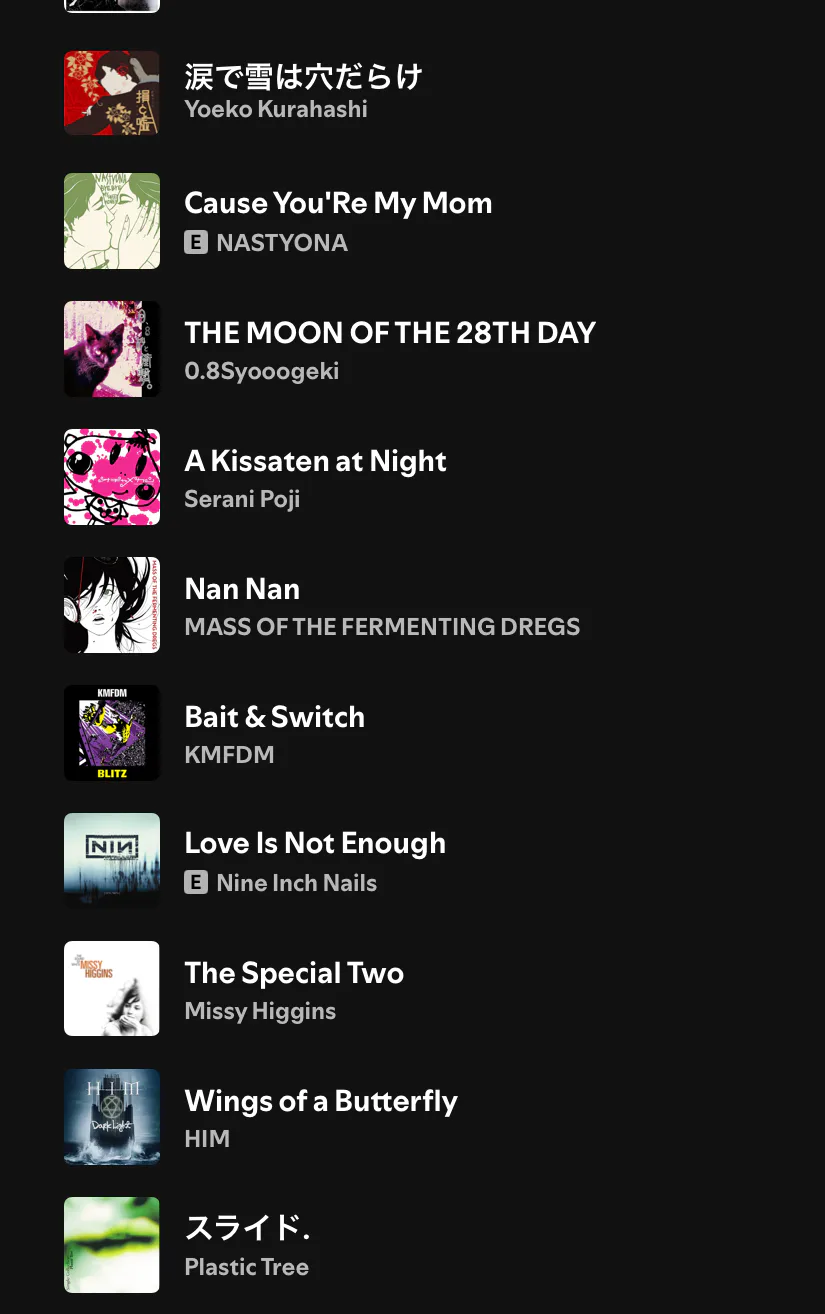
Task: Open artist MASS OF THE FERMENTING DREGS
Action: tap(382, 627)
